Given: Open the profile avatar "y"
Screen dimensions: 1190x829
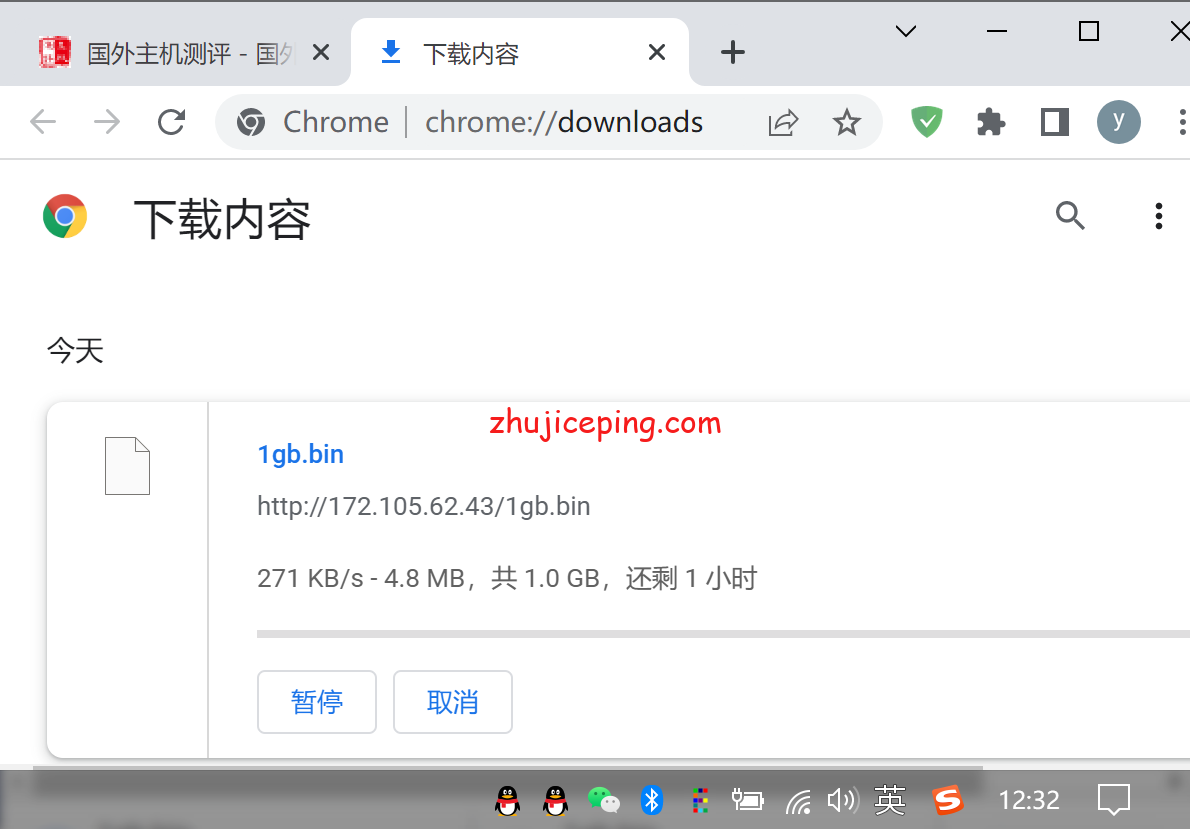Looking at the screenshot, I should [x=1119, y=121].
